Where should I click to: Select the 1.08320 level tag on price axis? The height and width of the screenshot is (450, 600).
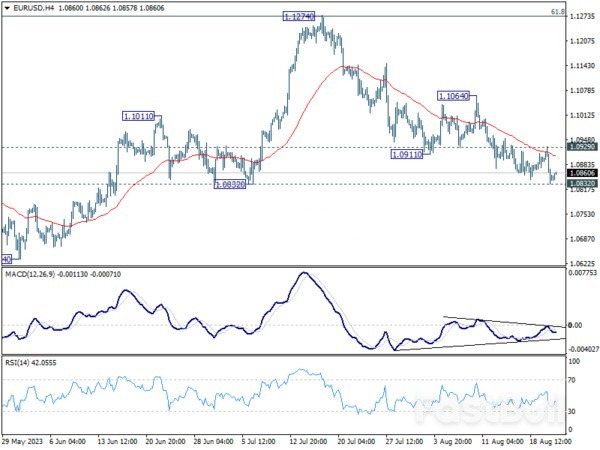pyautogui.click(x=582, y=184)
